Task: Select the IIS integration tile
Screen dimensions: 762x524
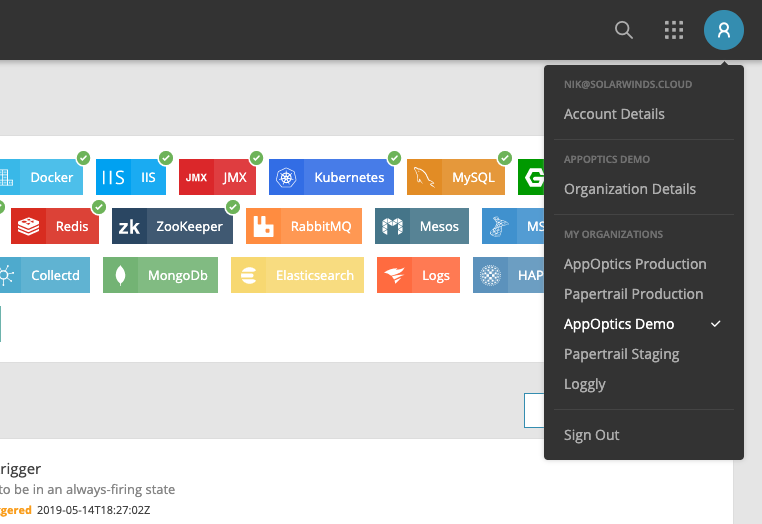Action: tap(131, 177)
